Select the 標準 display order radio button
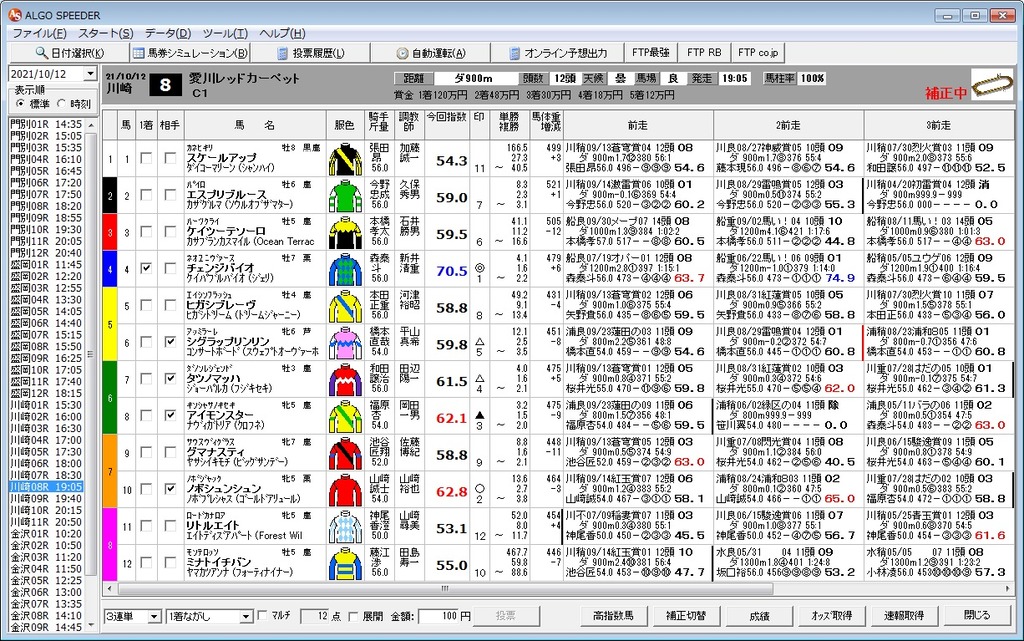Viewport: 1024px width, 641px height. (21, 104)
